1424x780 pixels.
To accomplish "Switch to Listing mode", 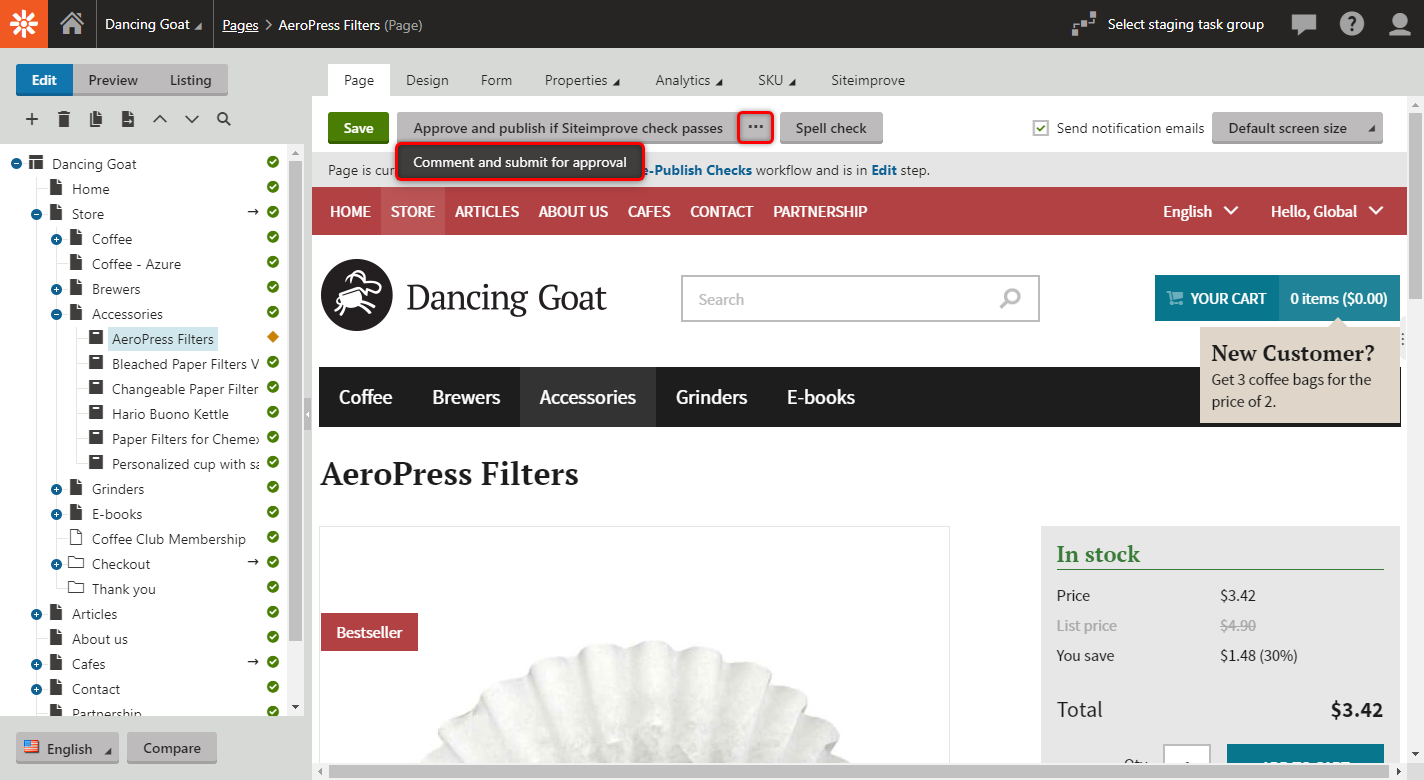I will point(190,80).
